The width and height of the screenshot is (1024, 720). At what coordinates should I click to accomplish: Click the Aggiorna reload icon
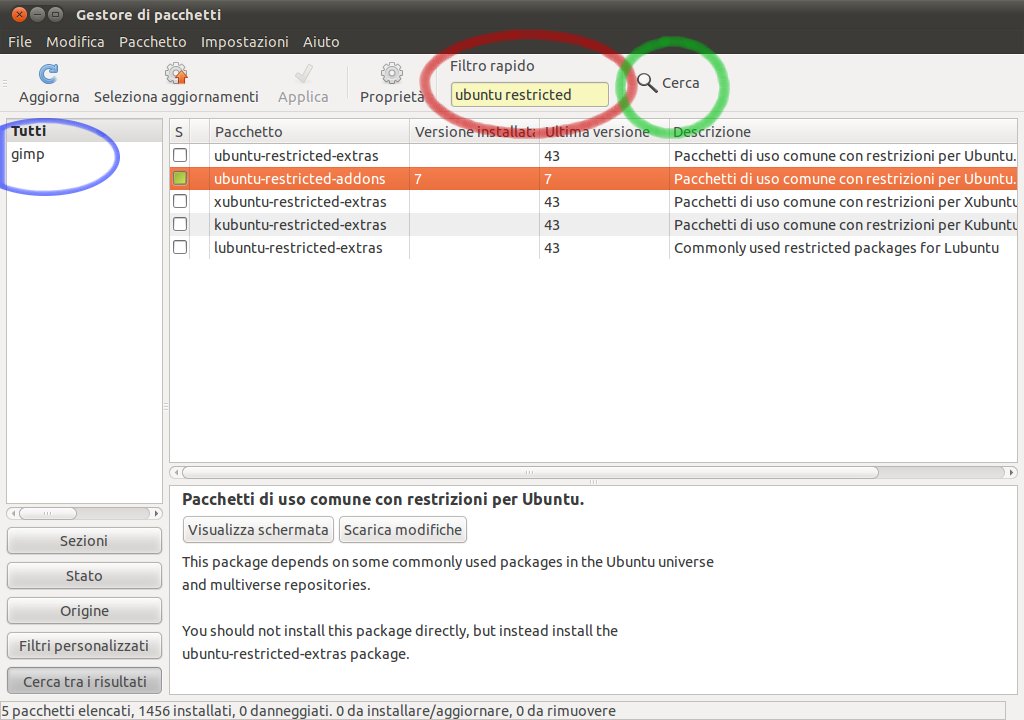(48, 74)
